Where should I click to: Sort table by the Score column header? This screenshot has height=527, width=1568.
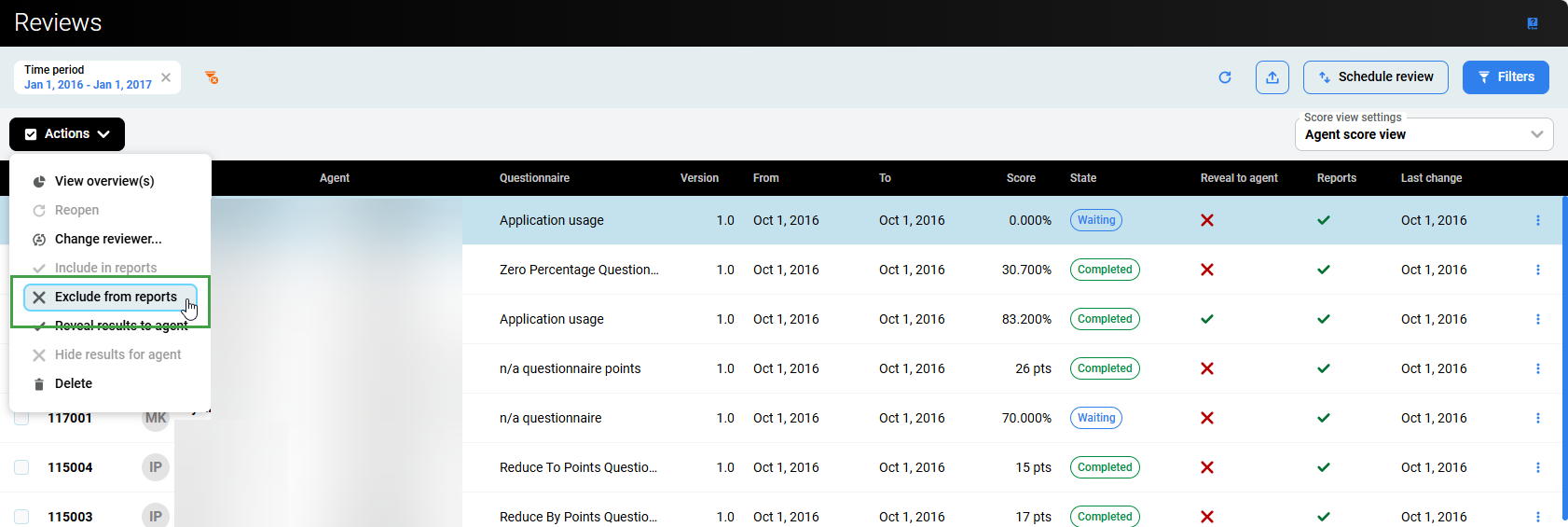click(1021, 178)
